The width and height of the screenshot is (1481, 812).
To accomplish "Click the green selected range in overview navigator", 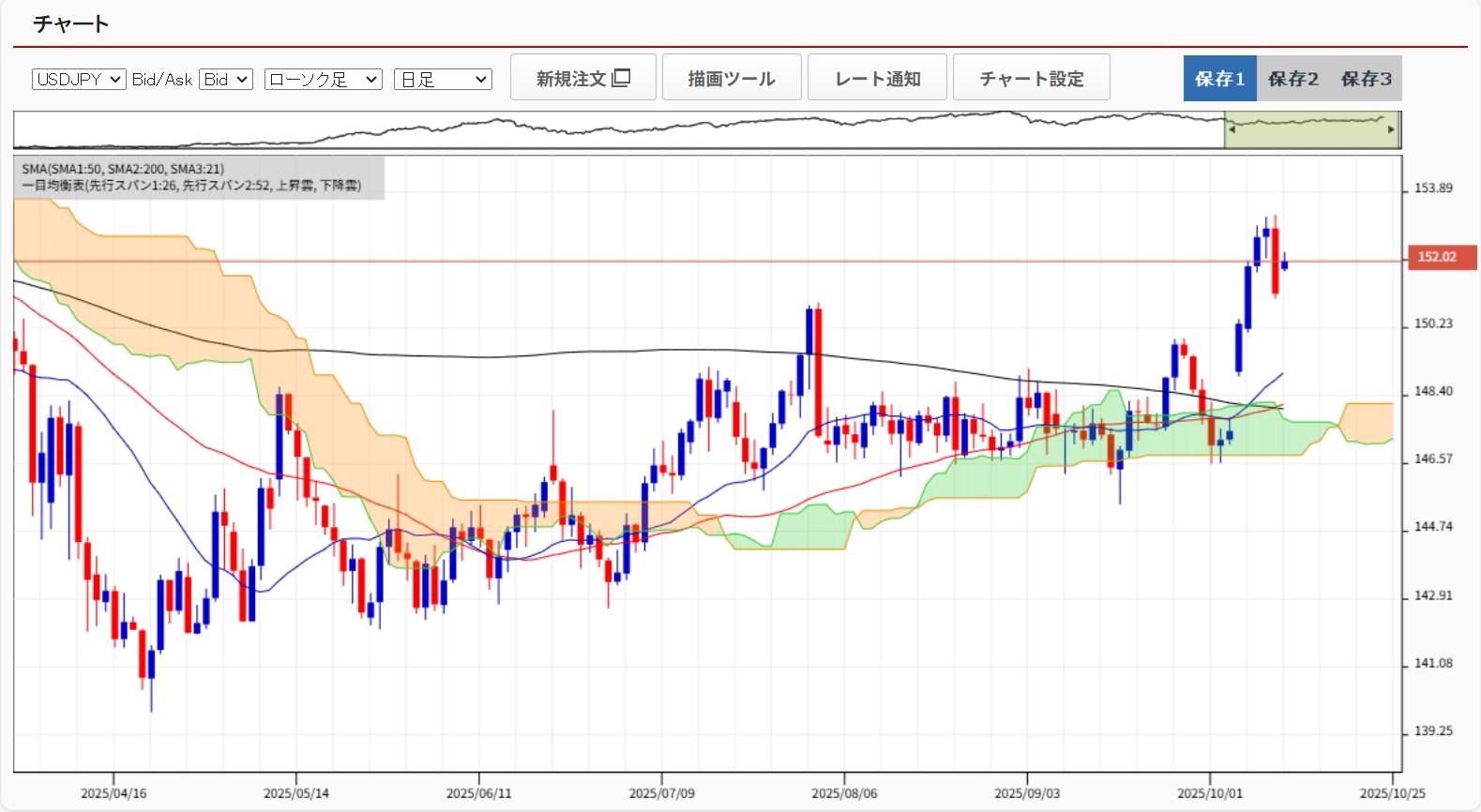I will (1311, 131).
